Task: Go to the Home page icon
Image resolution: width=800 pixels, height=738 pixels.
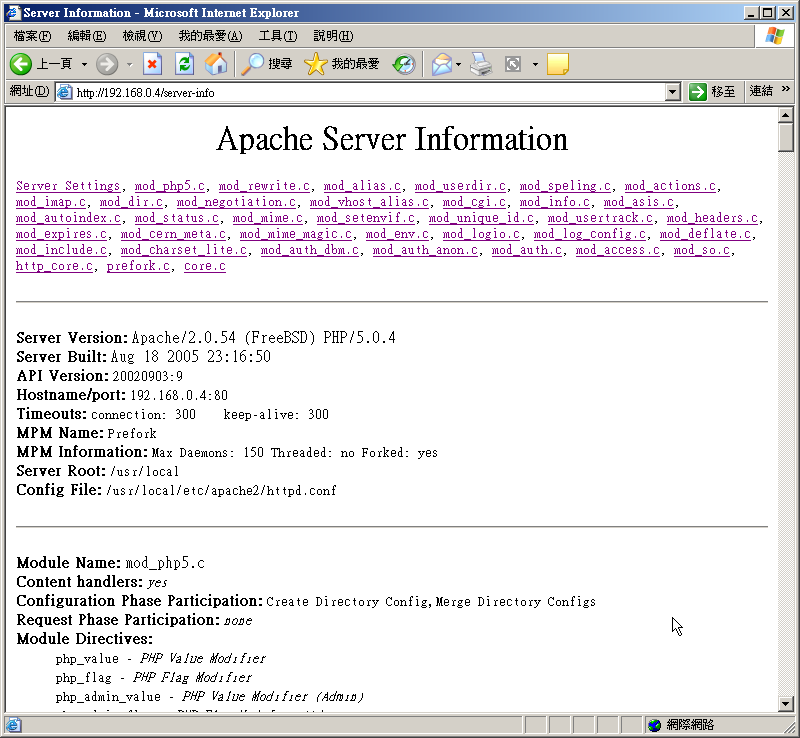Action: [x=216, y=64]
